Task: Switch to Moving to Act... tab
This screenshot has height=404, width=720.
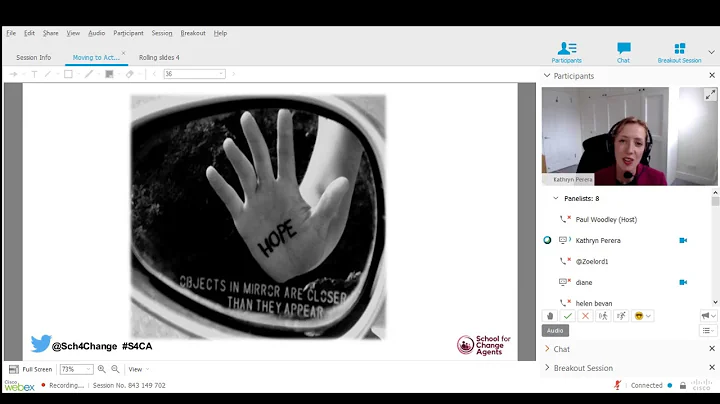Action: pos(96,57)
